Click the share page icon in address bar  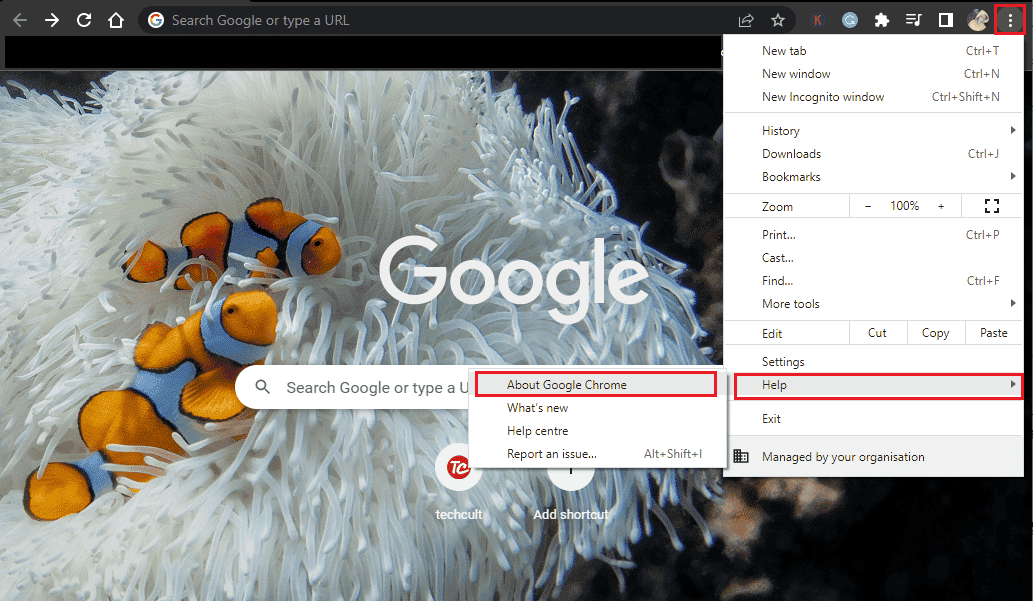[x=746, y=20]
